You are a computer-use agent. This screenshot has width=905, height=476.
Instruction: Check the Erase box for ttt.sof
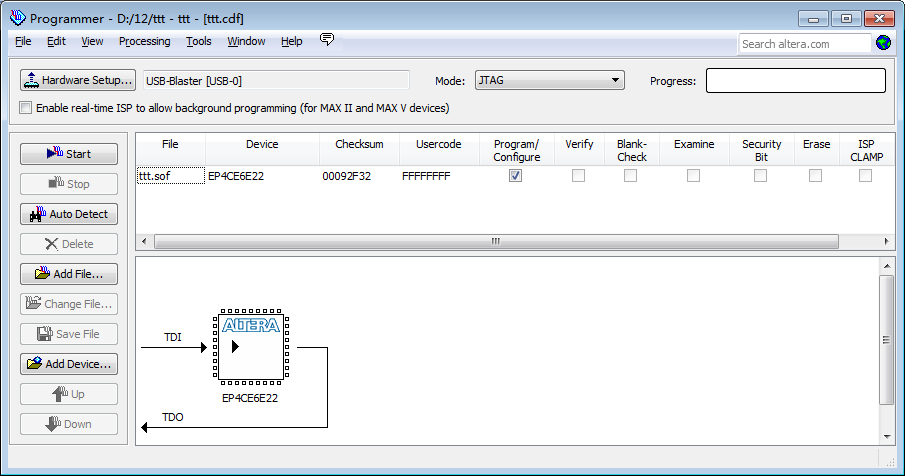tap(815, 175)
